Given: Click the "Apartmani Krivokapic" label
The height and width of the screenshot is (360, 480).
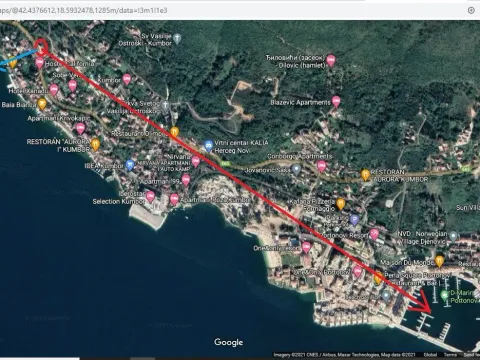Looking at the screenshot, I should point(59,118).
